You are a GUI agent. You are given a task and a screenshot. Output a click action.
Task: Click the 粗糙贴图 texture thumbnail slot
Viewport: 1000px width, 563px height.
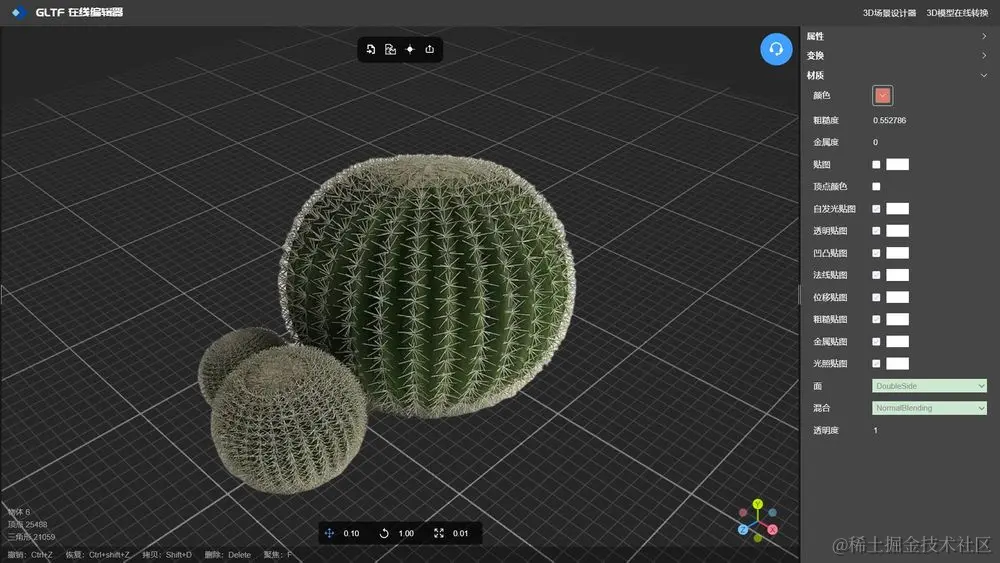pos(897,319)
